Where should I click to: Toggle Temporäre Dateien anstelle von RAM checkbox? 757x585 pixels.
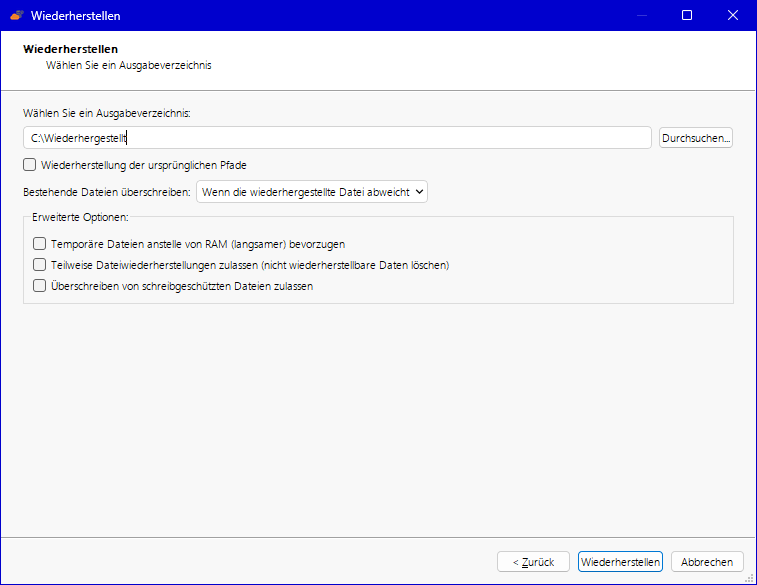[x=40, y=244]
